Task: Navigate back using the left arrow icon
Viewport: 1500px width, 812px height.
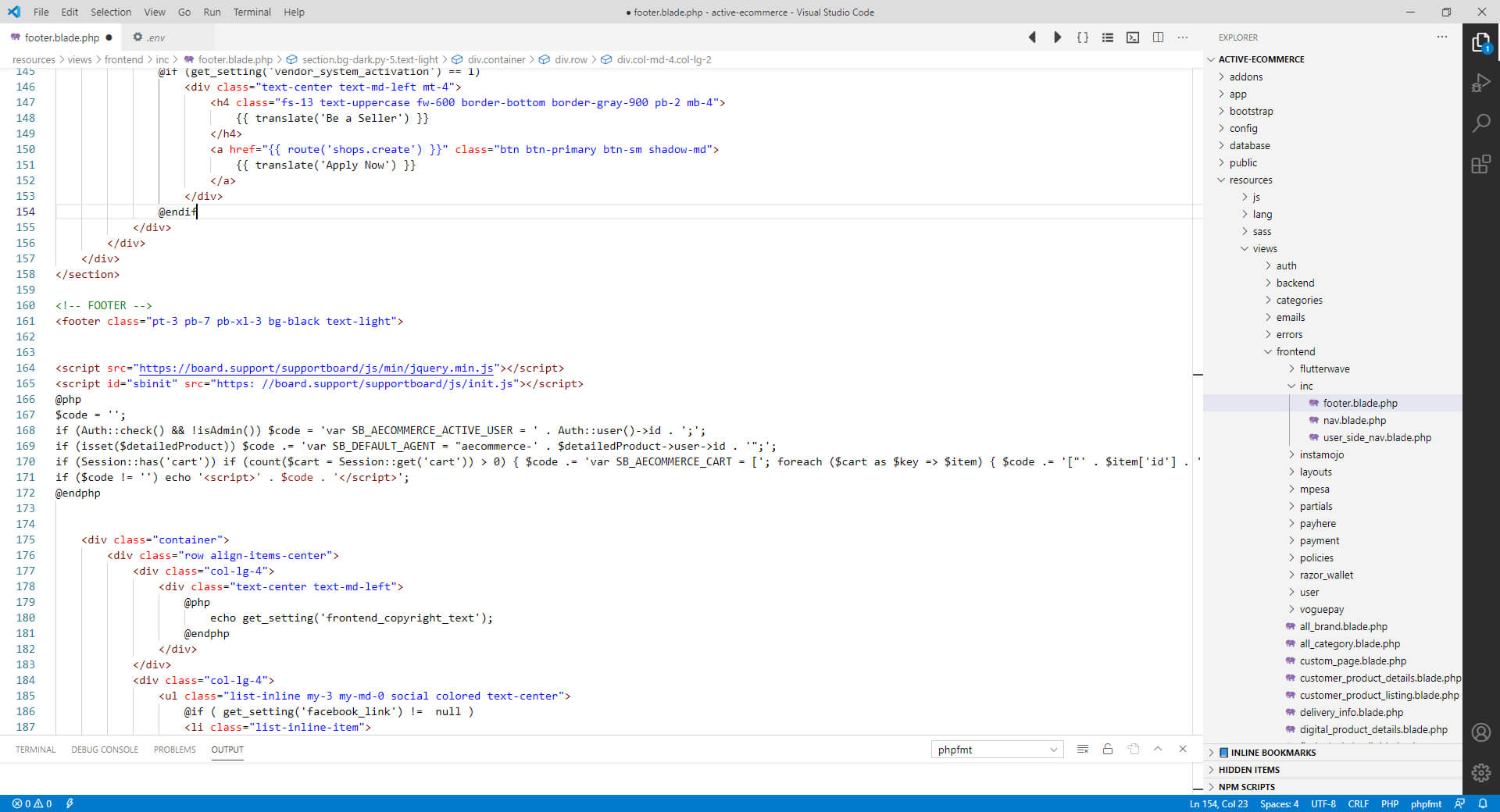Action: (1032, 37)
